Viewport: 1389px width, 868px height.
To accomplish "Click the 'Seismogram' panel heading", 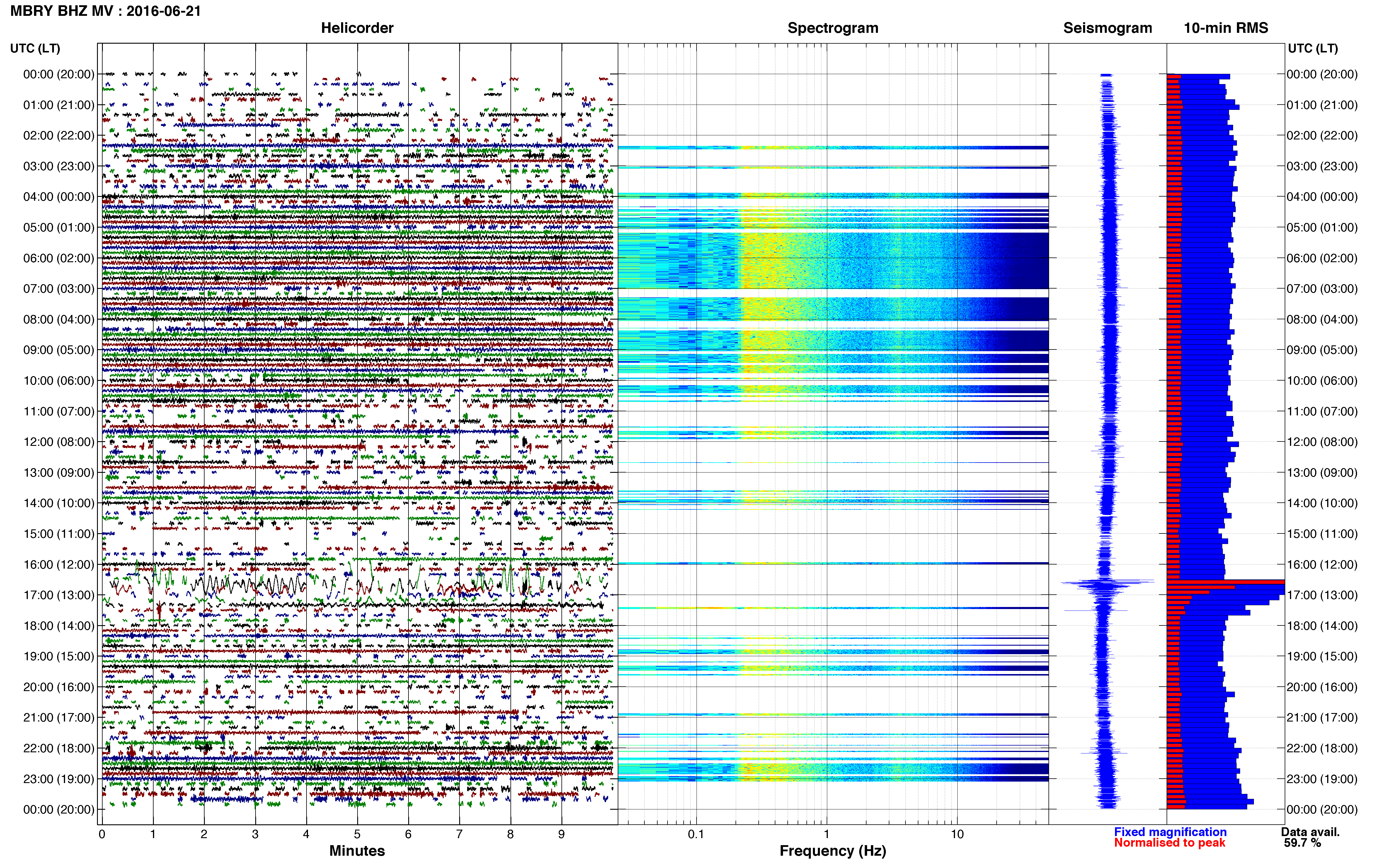I will [1108, 28].
